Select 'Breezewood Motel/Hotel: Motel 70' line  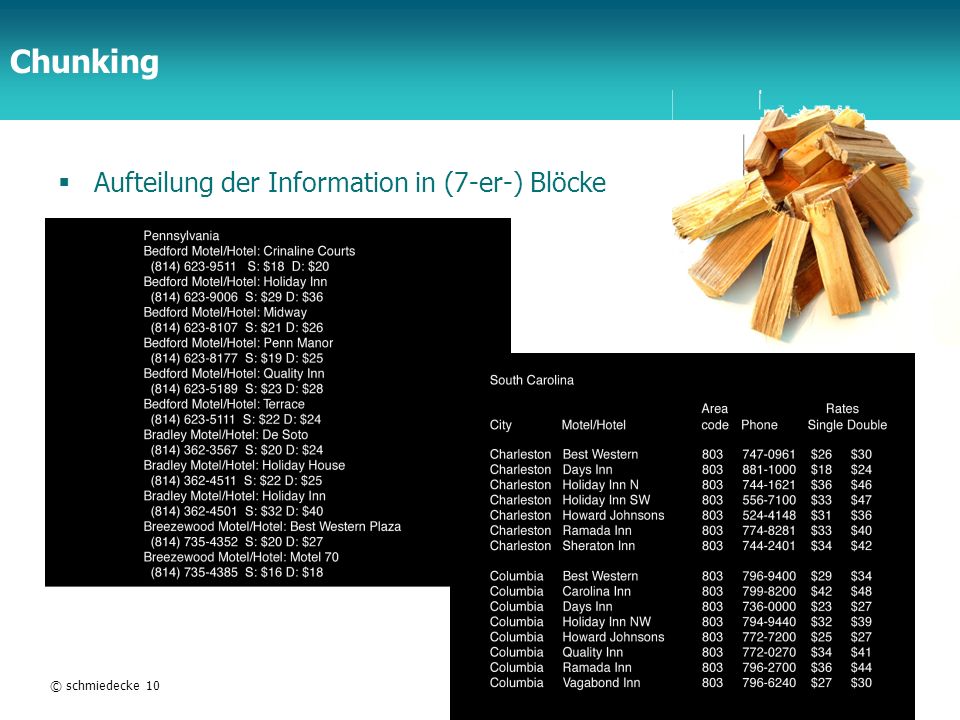241,557
